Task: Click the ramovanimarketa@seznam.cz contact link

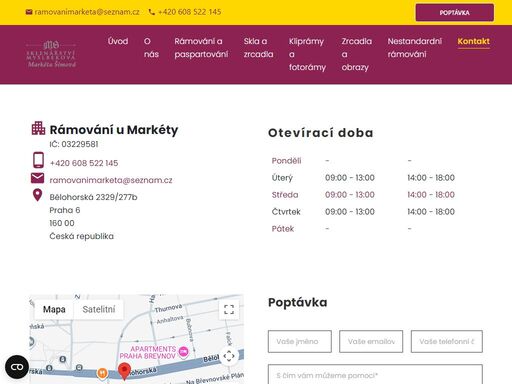Action: pyautogui.click(x=111, y=180)
